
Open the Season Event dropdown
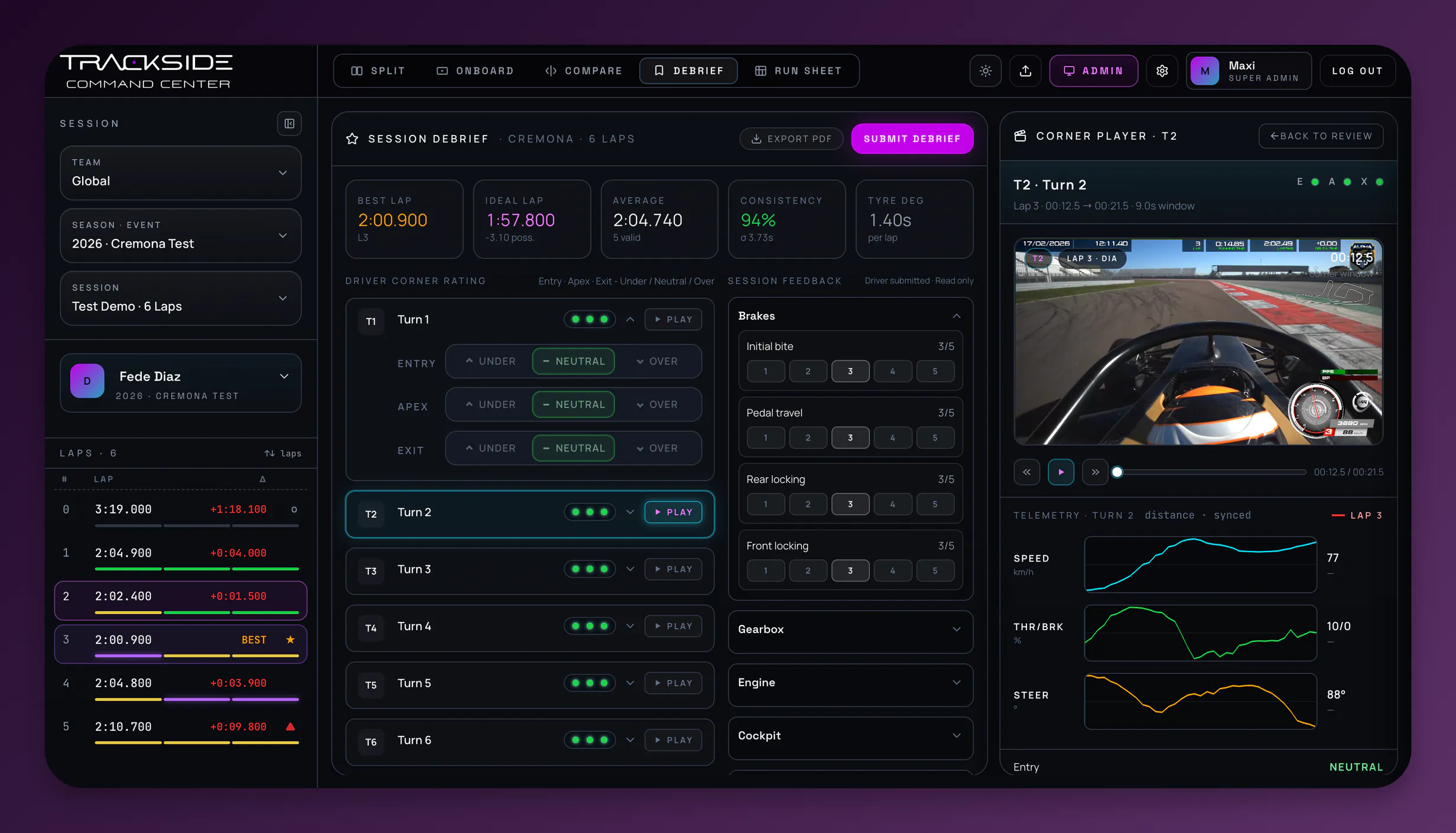(x=180, y=235)
